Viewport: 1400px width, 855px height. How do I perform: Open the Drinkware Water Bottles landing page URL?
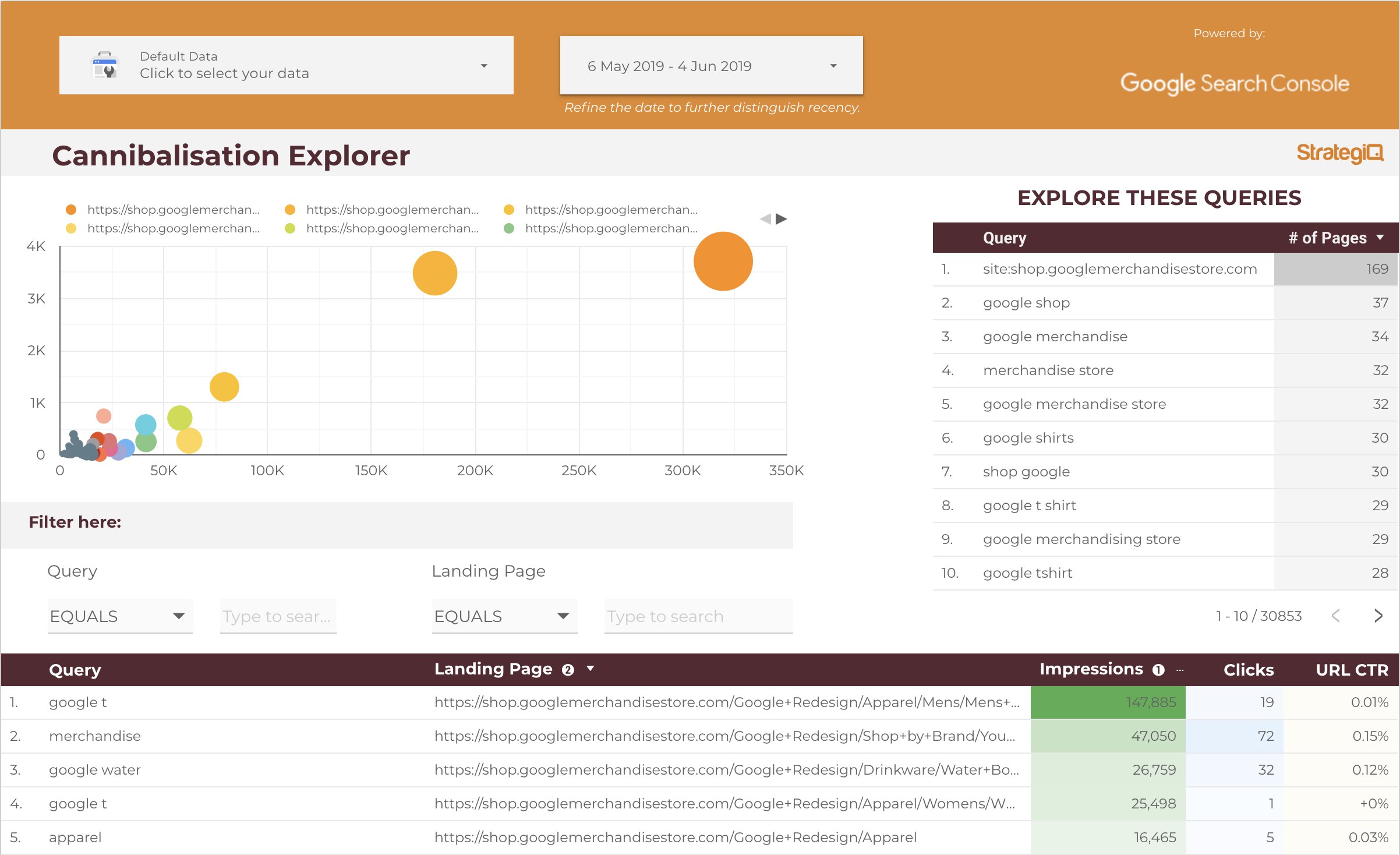point(727,770)
